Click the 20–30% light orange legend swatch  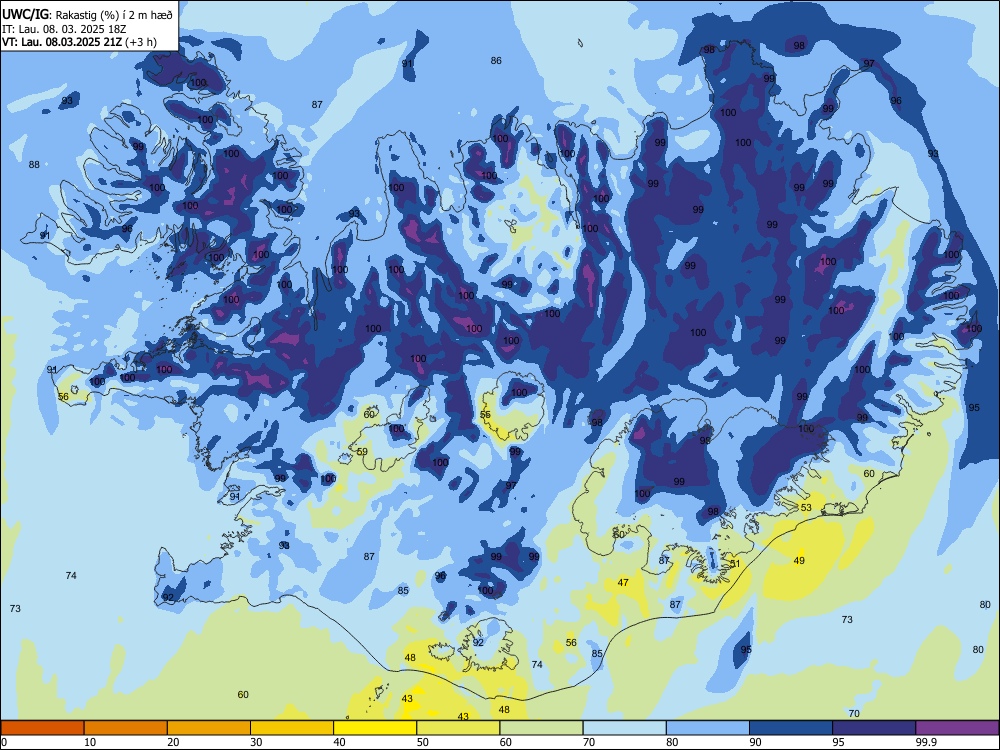(209, 728)
